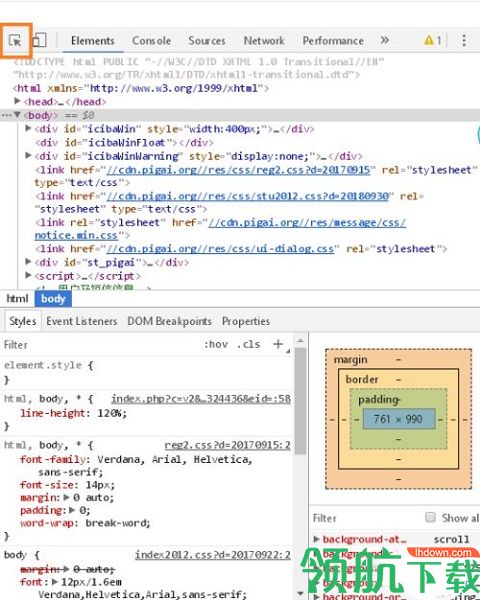
Task: Open the Sources tab
Action: (207, 41)
